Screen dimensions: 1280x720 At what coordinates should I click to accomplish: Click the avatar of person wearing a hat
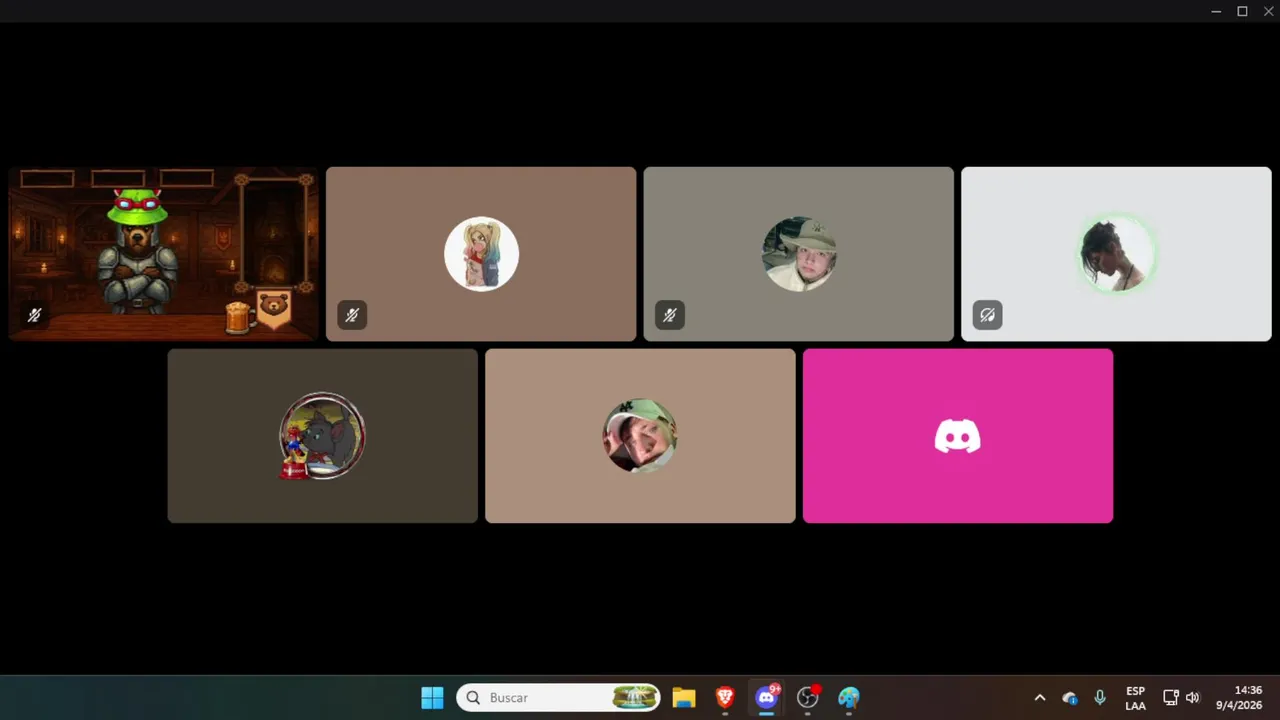(799, 254)
